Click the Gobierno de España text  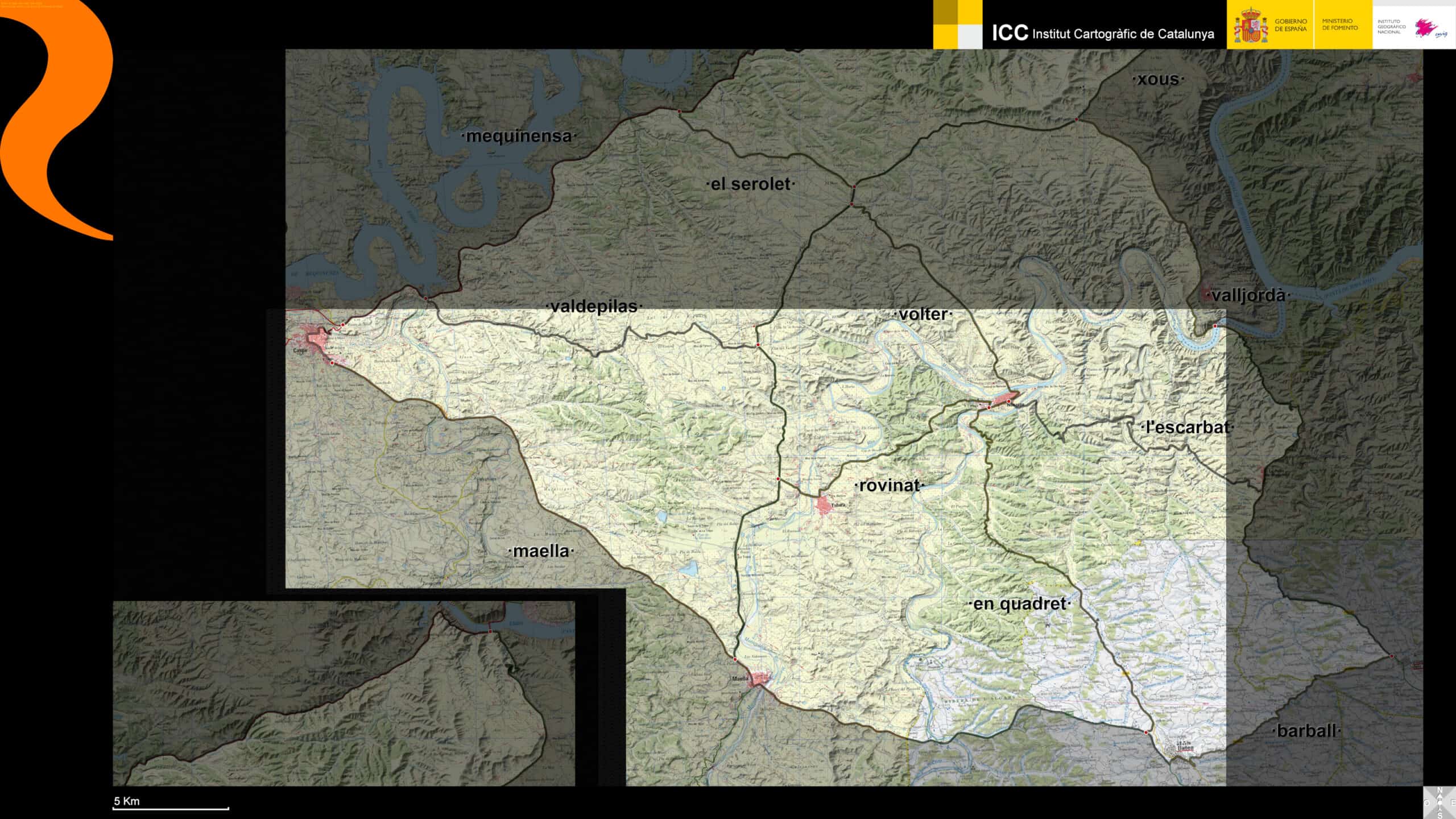1290,25
